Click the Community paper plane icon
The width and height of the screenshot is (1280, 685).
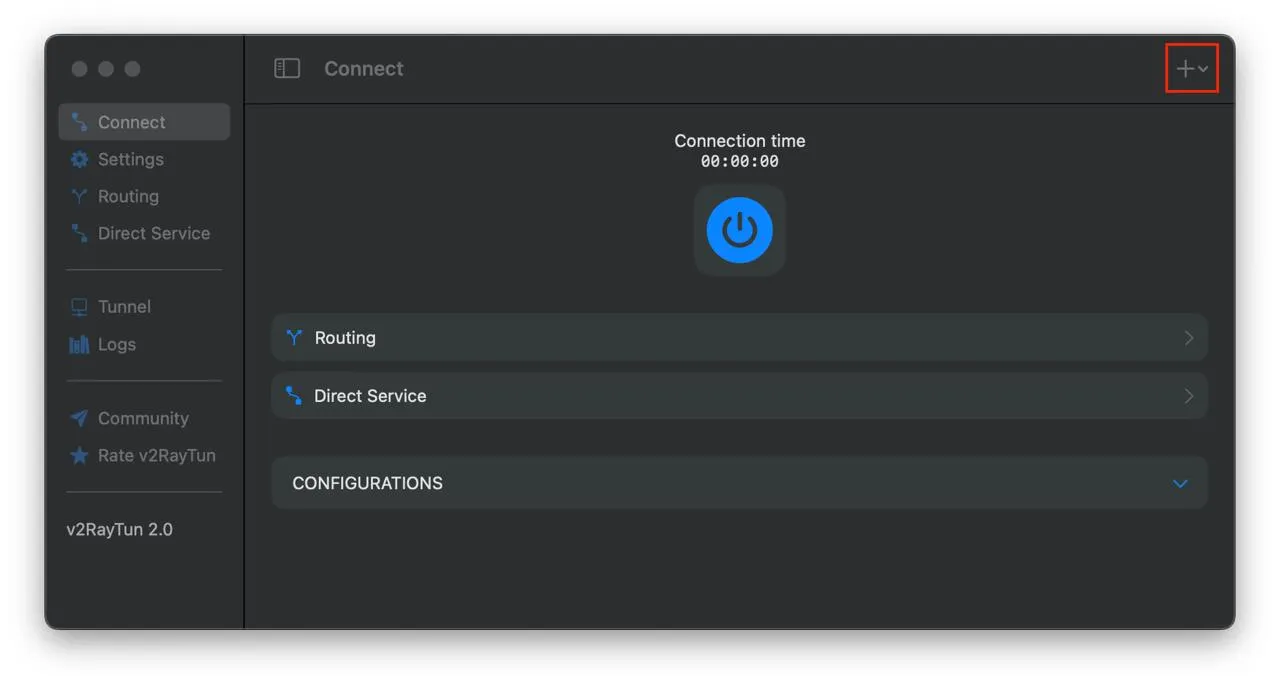tap(79, 418)
